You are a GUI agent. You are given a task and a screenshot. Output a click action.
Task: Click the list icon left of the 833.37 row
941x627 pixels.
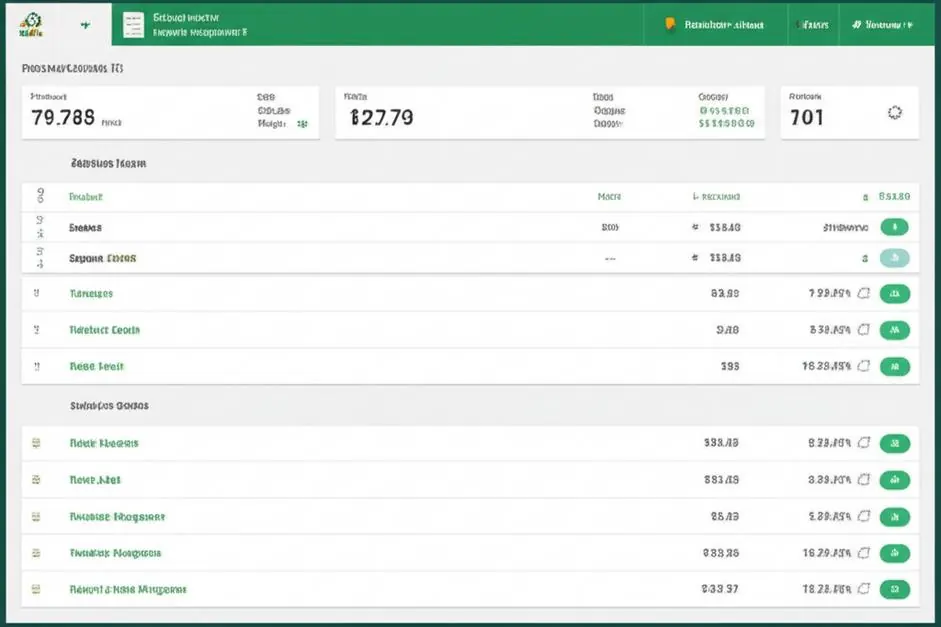[x=36, y=589]
